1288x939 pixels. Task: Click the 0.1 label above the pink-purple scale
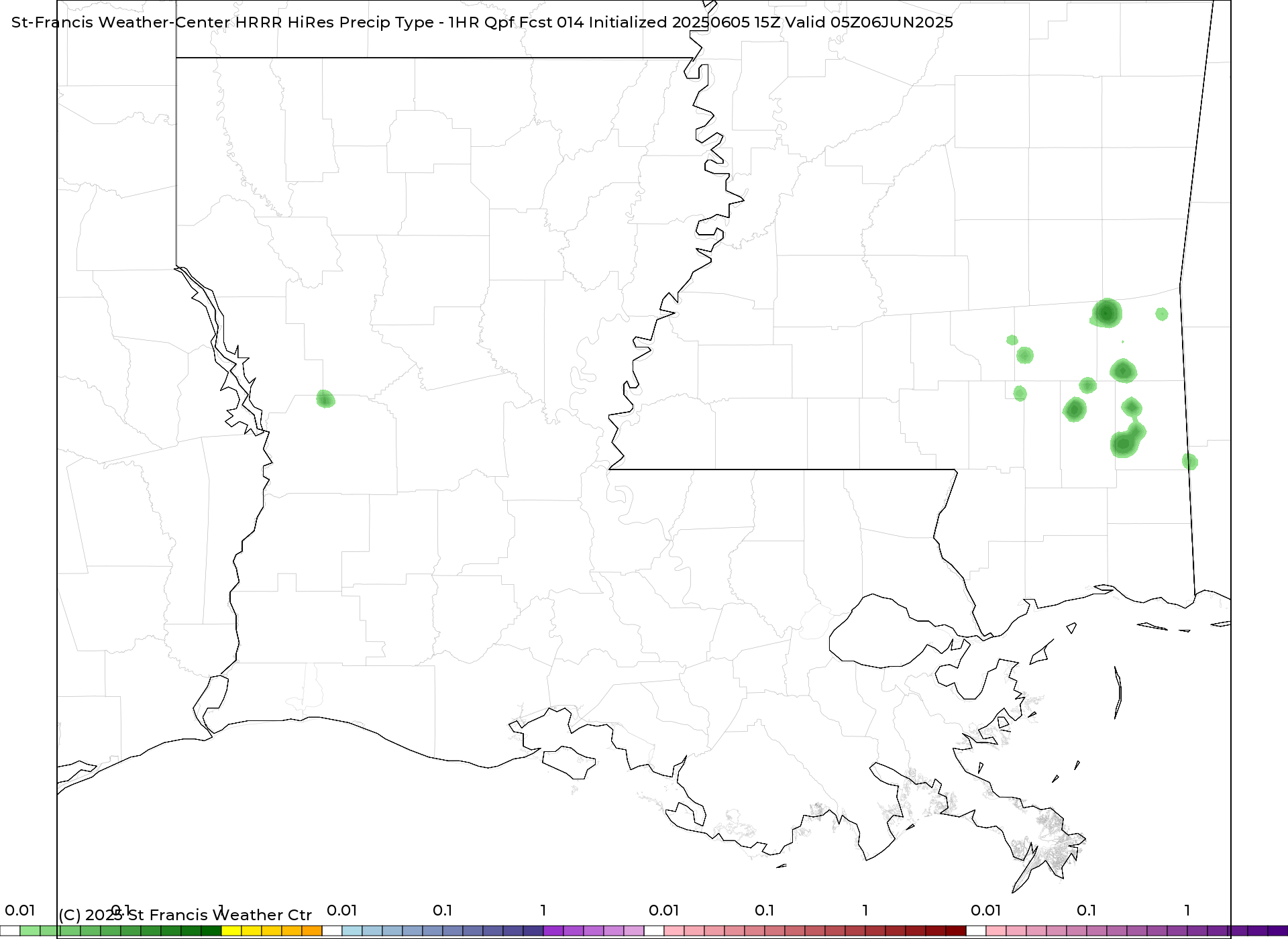coord(1086,910)
